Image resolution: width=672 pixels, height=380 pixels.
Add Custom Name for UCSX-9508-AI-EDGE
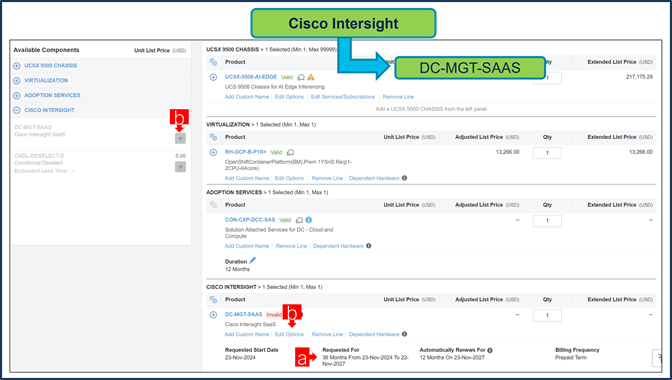[x=247, y=97]
